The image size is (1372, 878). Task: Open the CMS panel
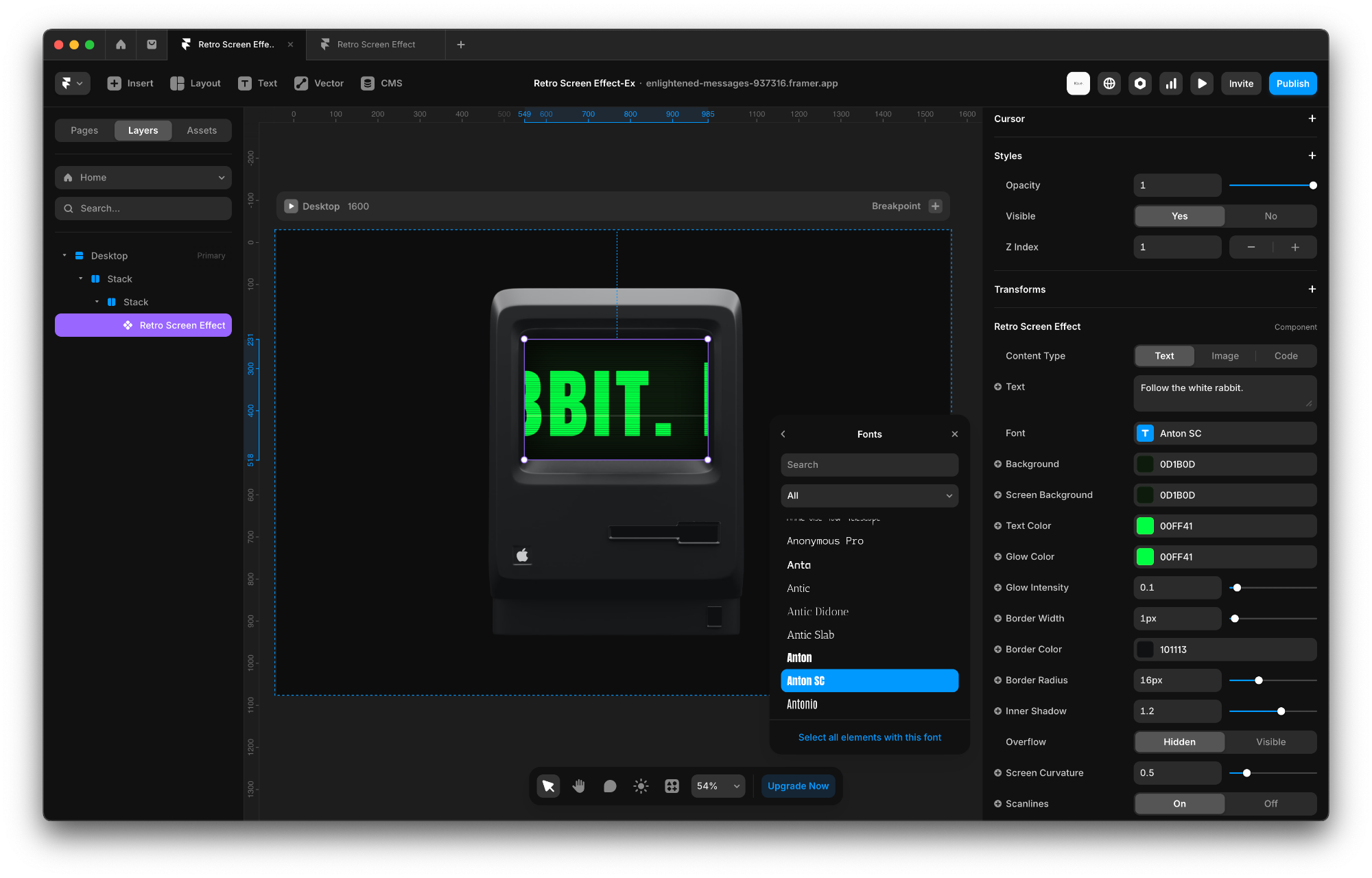[381, 83]
